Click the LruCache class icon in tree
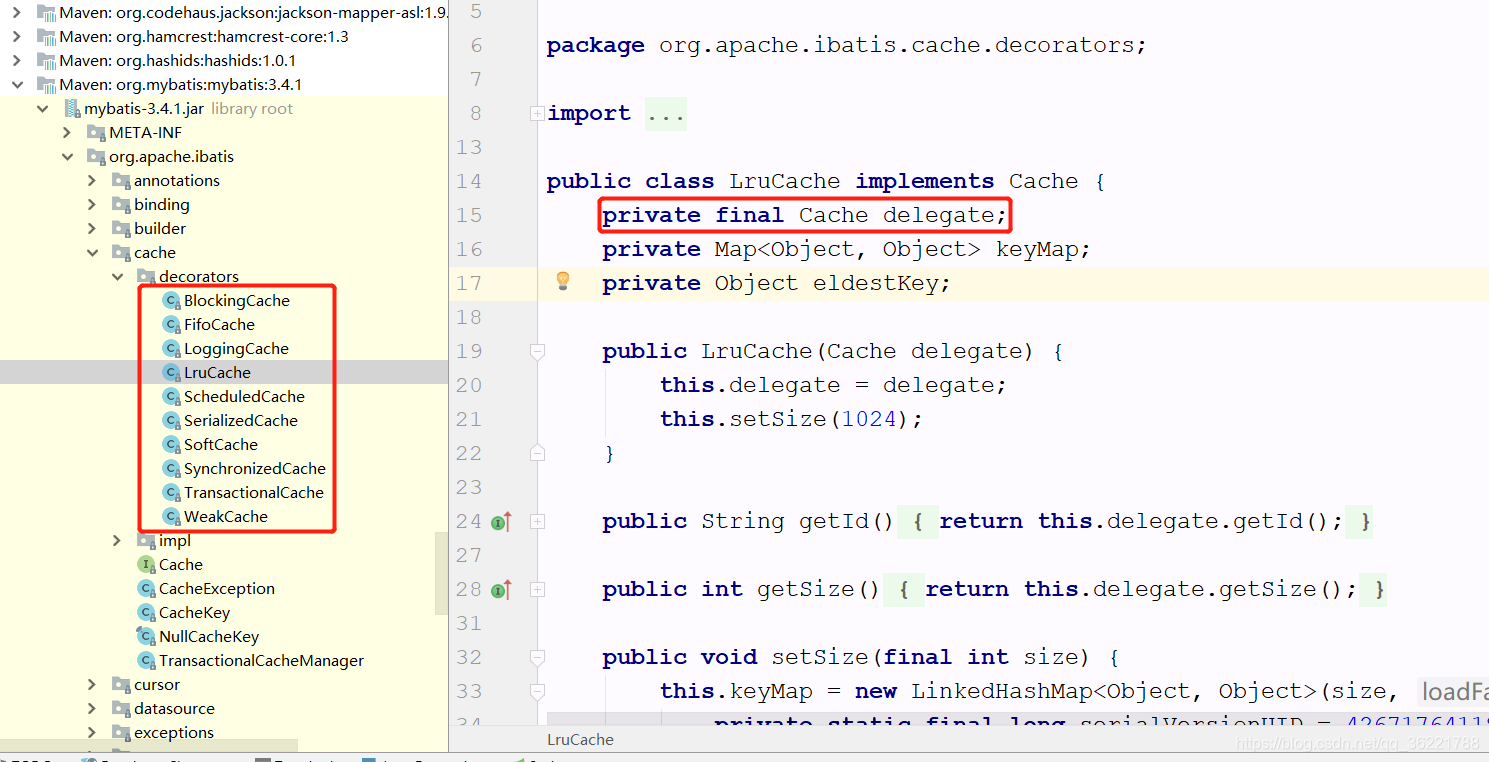 [x=171, y=372]
